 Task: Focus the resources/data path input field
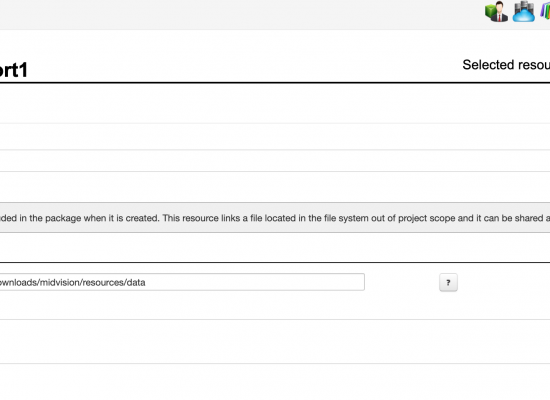tap(182, 282)
